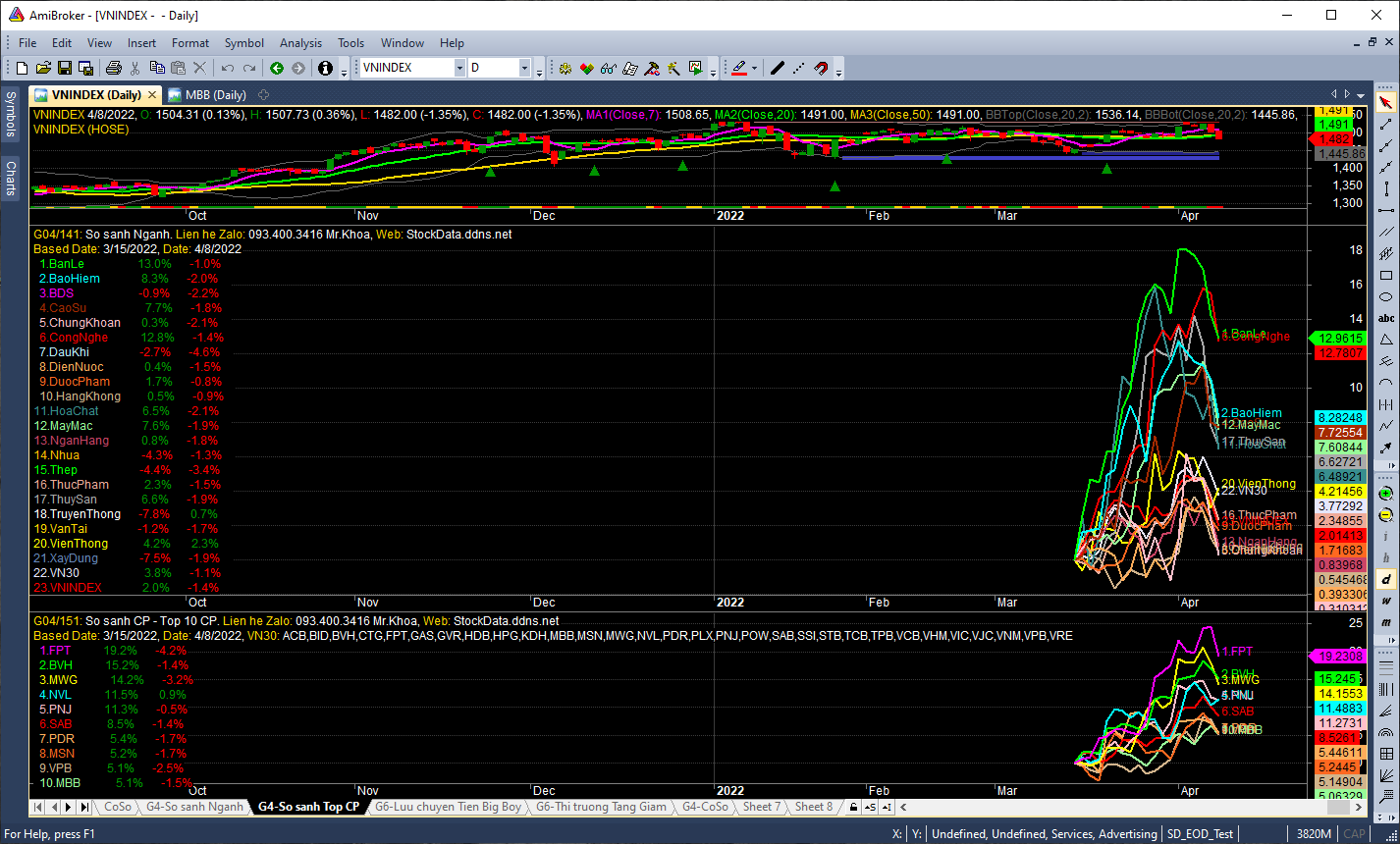Select the dotted line style icon
The width and height of the screenshot is (1400, 844).
point(798,68)
